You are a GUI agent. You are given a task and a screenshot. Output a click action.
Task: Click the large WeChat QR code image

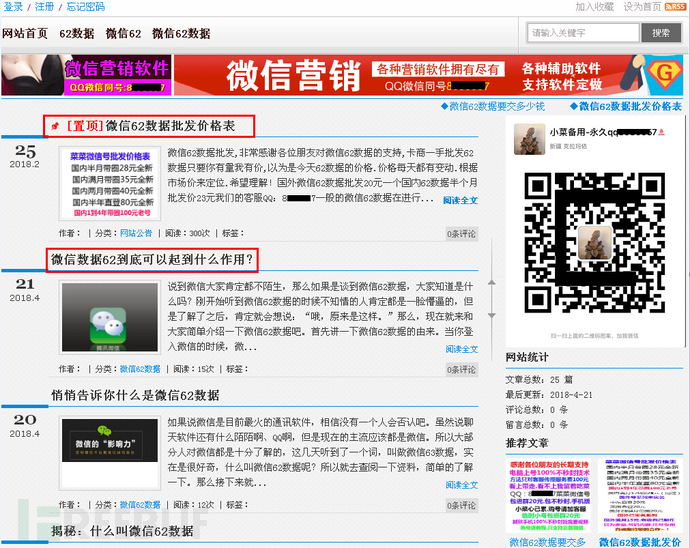[x=595, y=243]
